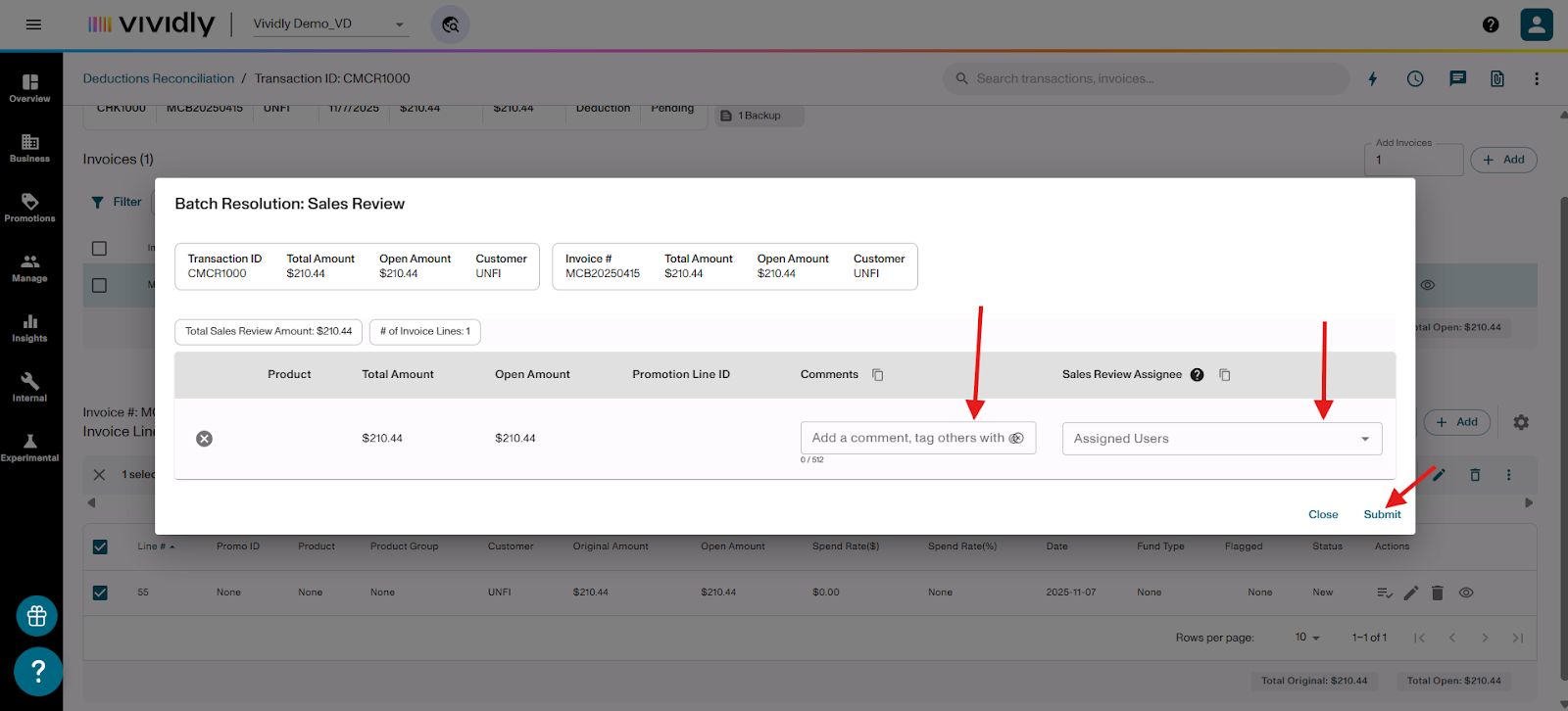Click copy icon beside Sales Review Assignee
Screen dimensions: 1568x711
coord(1225,375)
